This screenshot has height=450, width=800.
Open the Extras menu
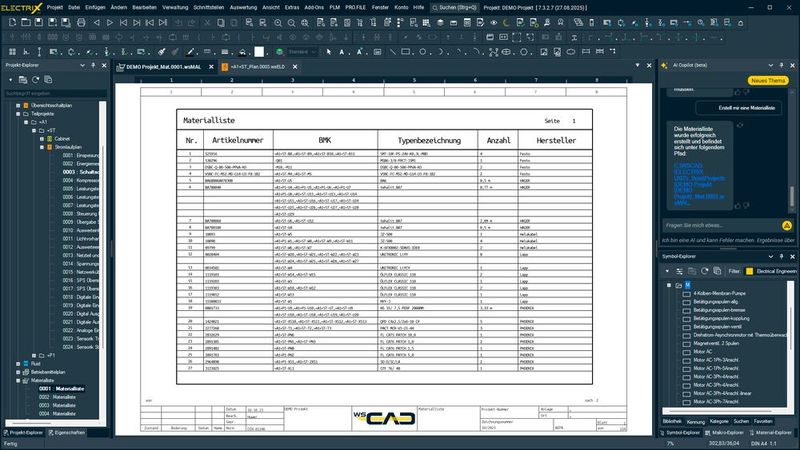[x=292, y=7]
